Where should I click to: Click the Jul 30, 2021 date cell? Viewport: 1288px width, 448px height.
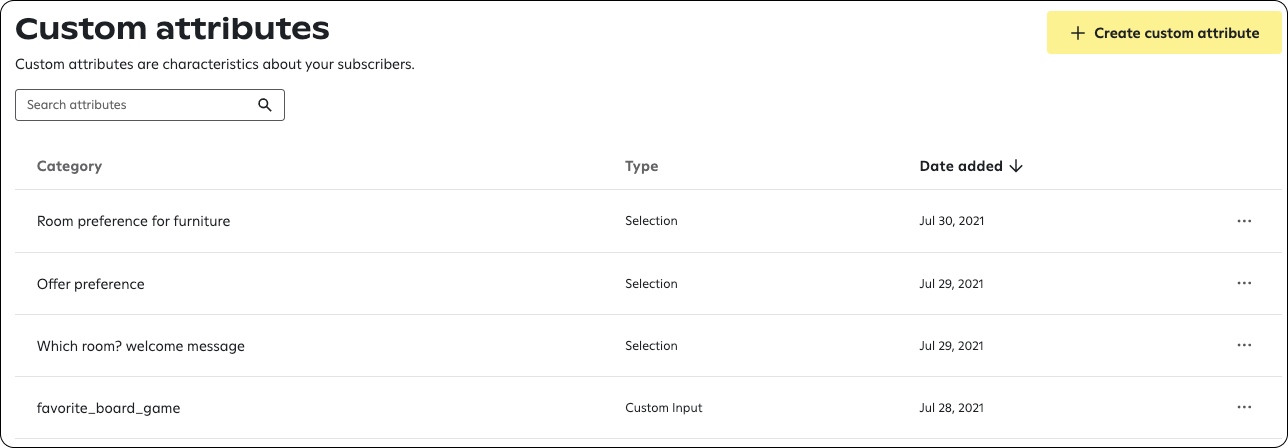(951, 221)
